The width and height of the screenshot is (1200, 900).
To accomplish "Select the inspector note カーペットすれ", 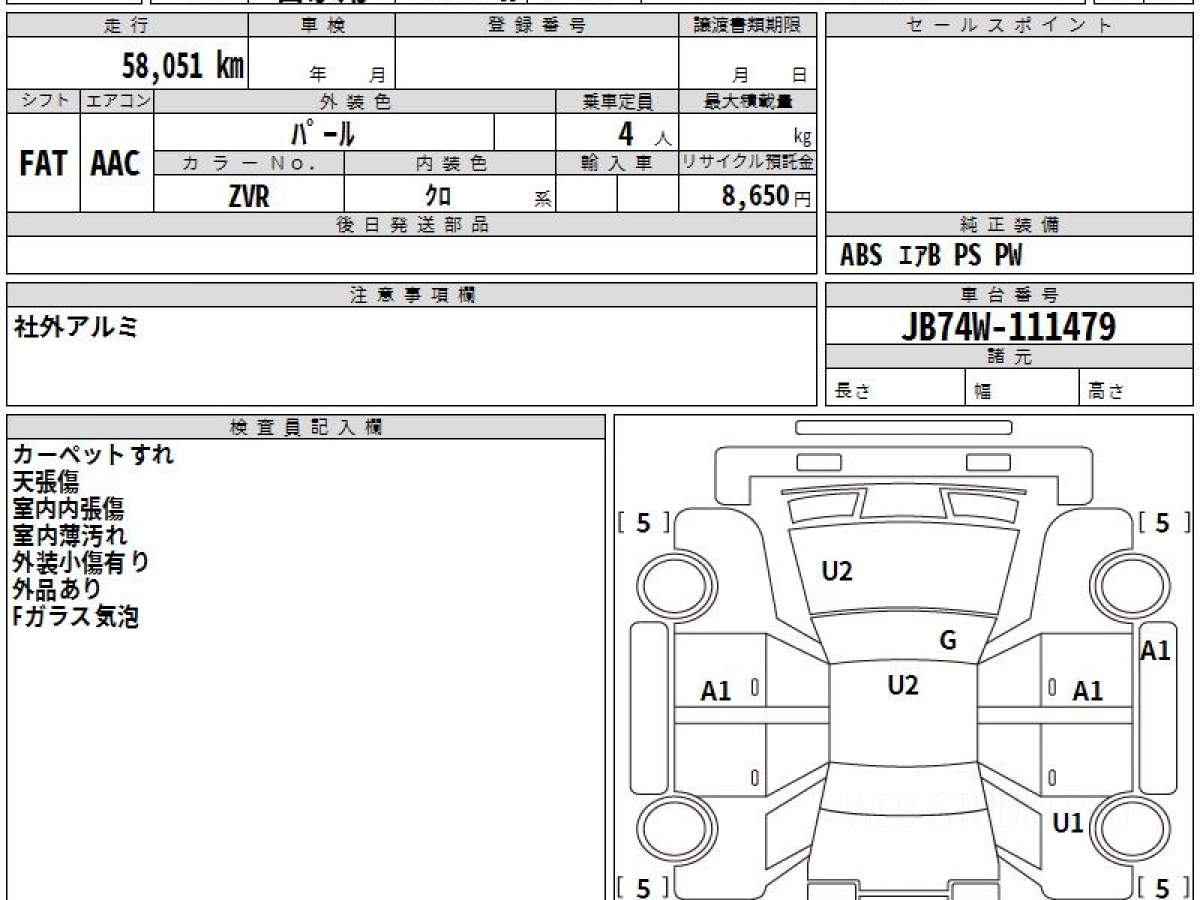I will [93, 455].
